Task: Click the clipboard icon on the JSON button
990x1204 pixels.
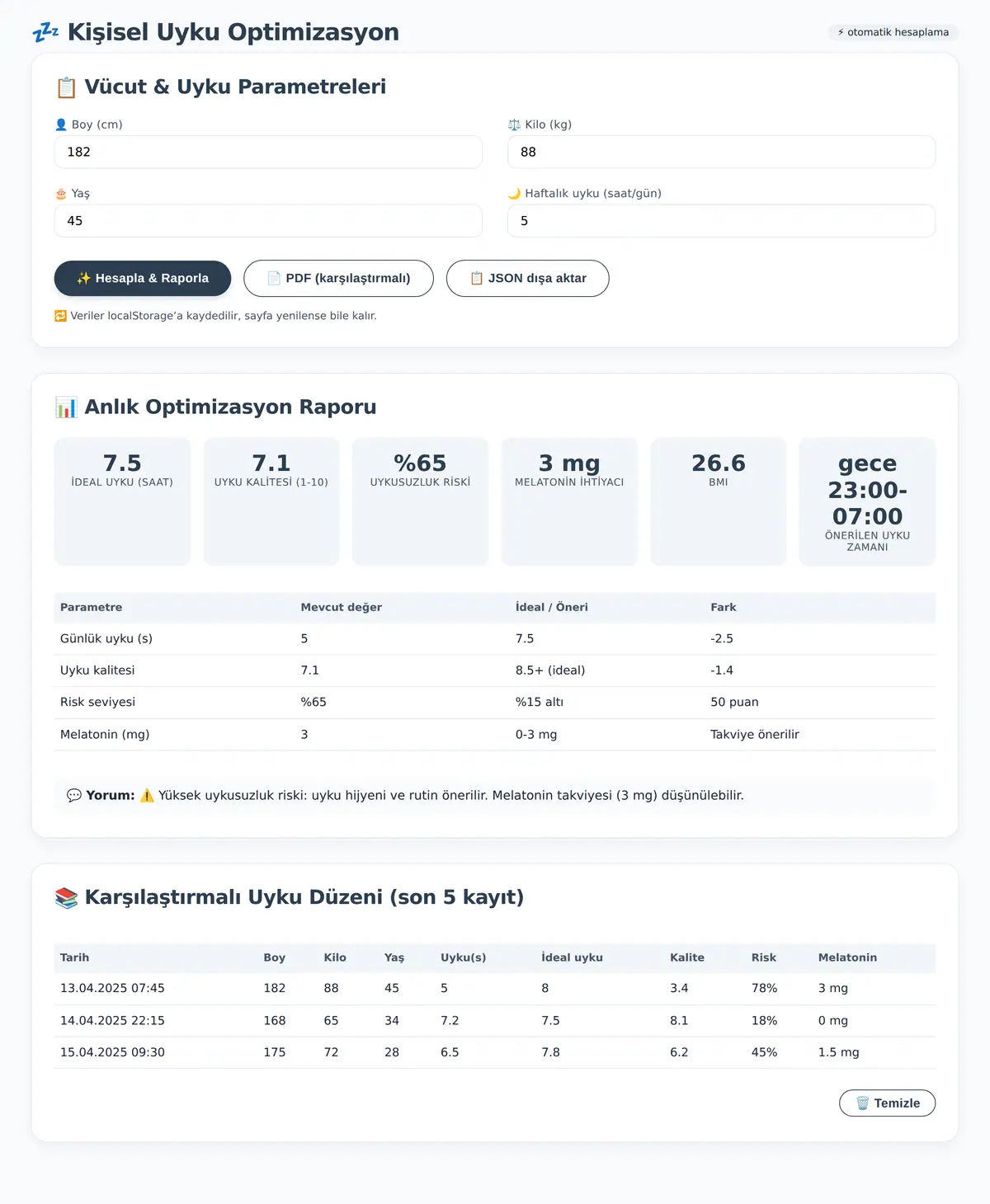Action: tap(476, 279)
